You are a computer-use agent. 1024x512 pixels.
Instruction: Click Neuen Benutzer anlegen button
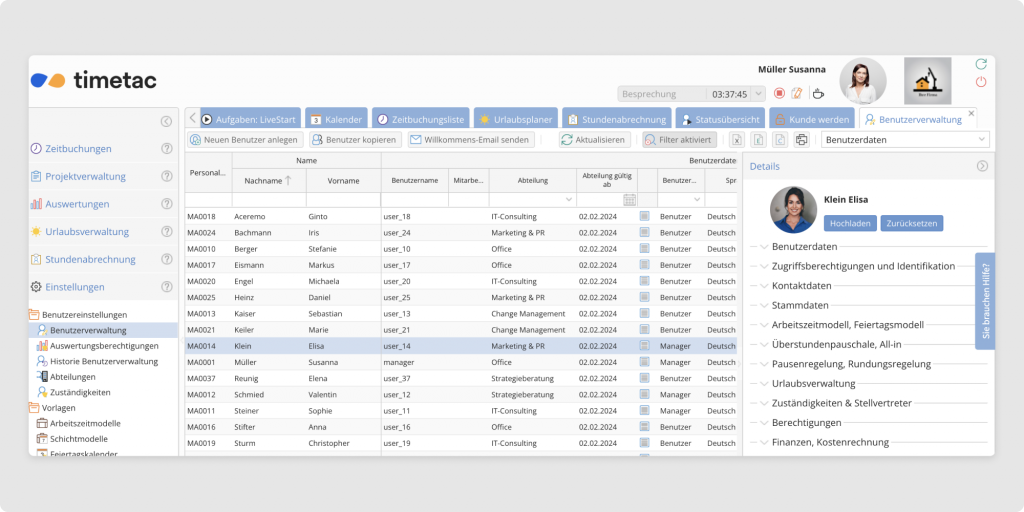click(x=243, y=140)
